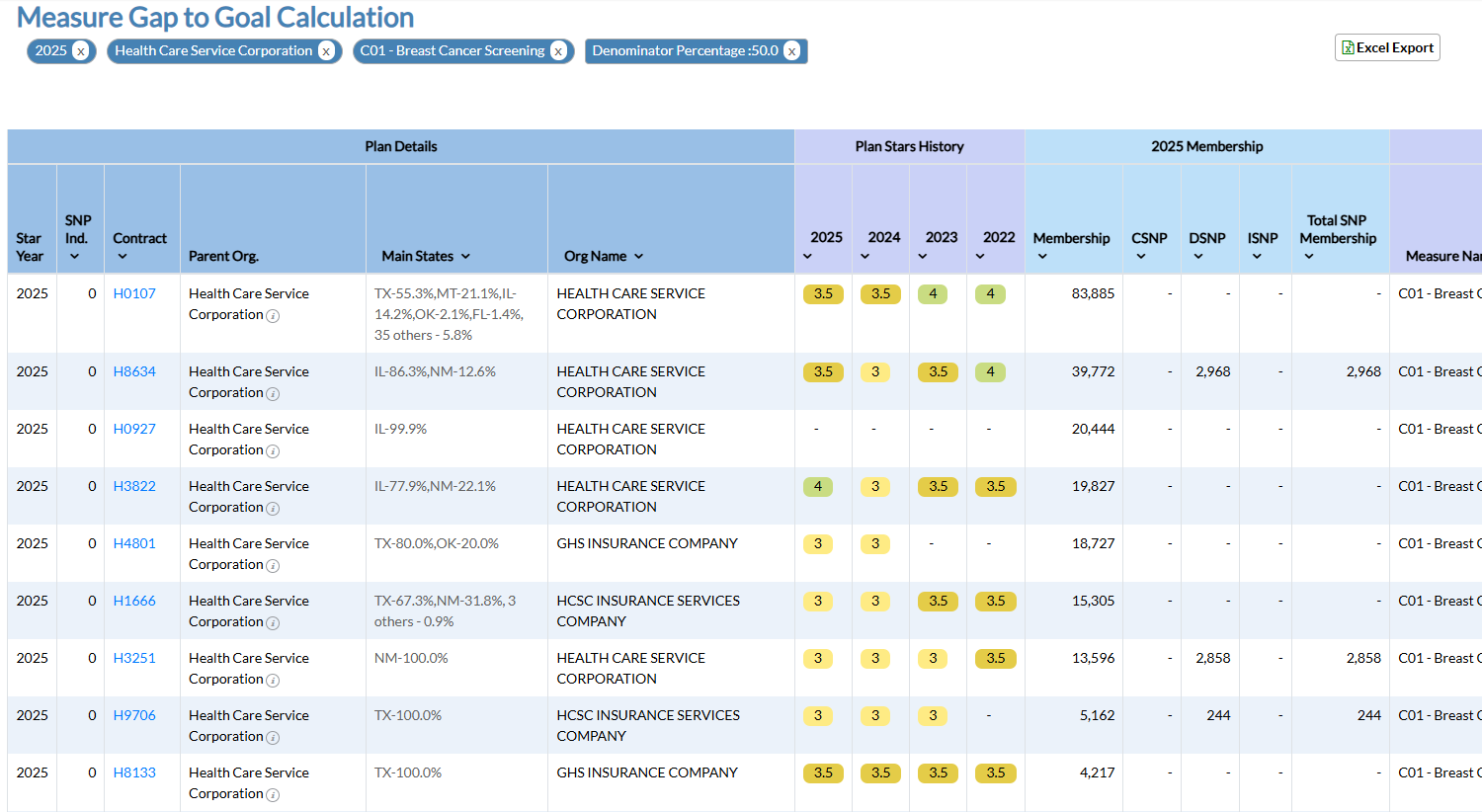Click DSNP value 2,968 in H8634 row
The height and width of the screenshot is (812, 1482).
coord(1212,371)
